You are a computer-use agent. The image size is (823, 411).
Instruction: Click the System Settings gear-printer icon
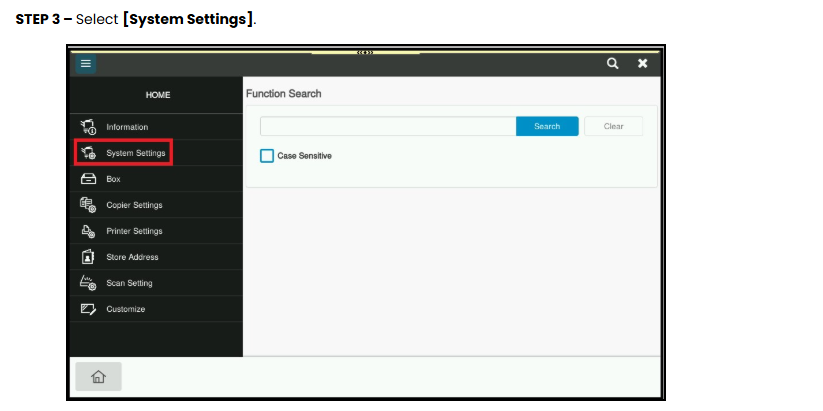pos(88,153)
